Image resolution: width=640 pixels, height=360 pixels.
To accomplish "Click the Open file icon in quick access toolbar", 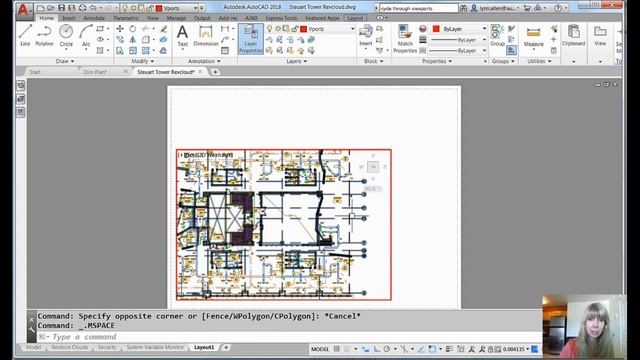I will tap(51, 8).
